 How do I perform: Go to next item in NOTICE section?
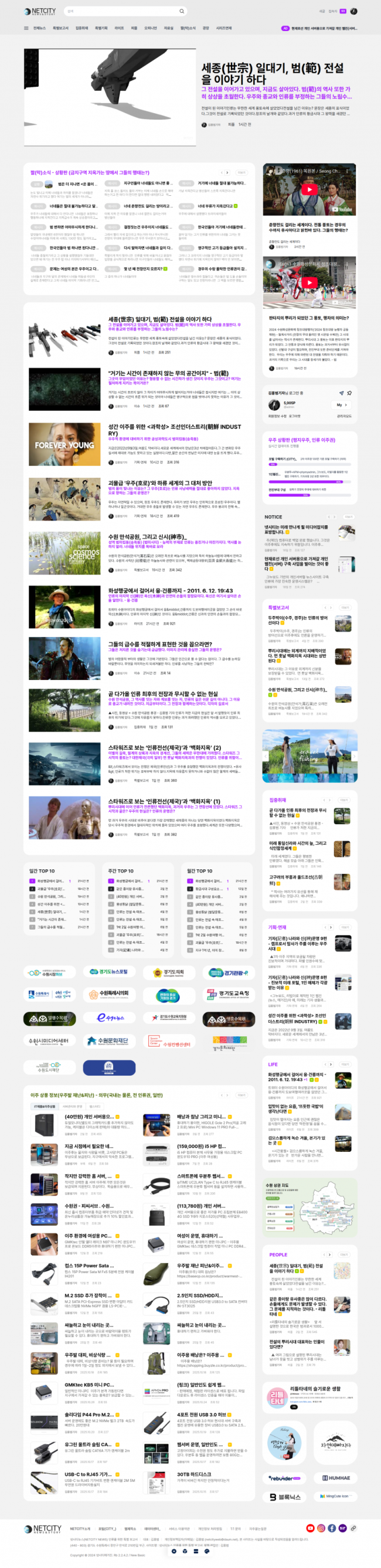(x=334, y=517)
